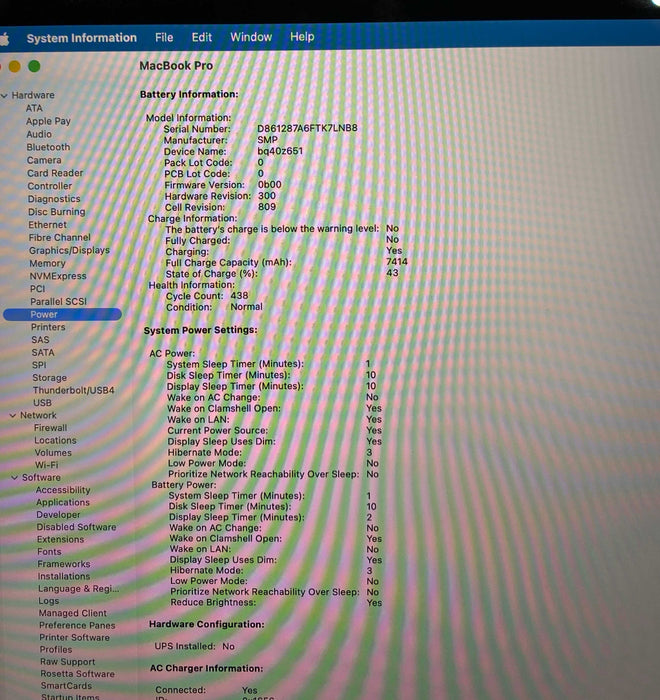
Task: Open the Help menu
Action: 302,36
